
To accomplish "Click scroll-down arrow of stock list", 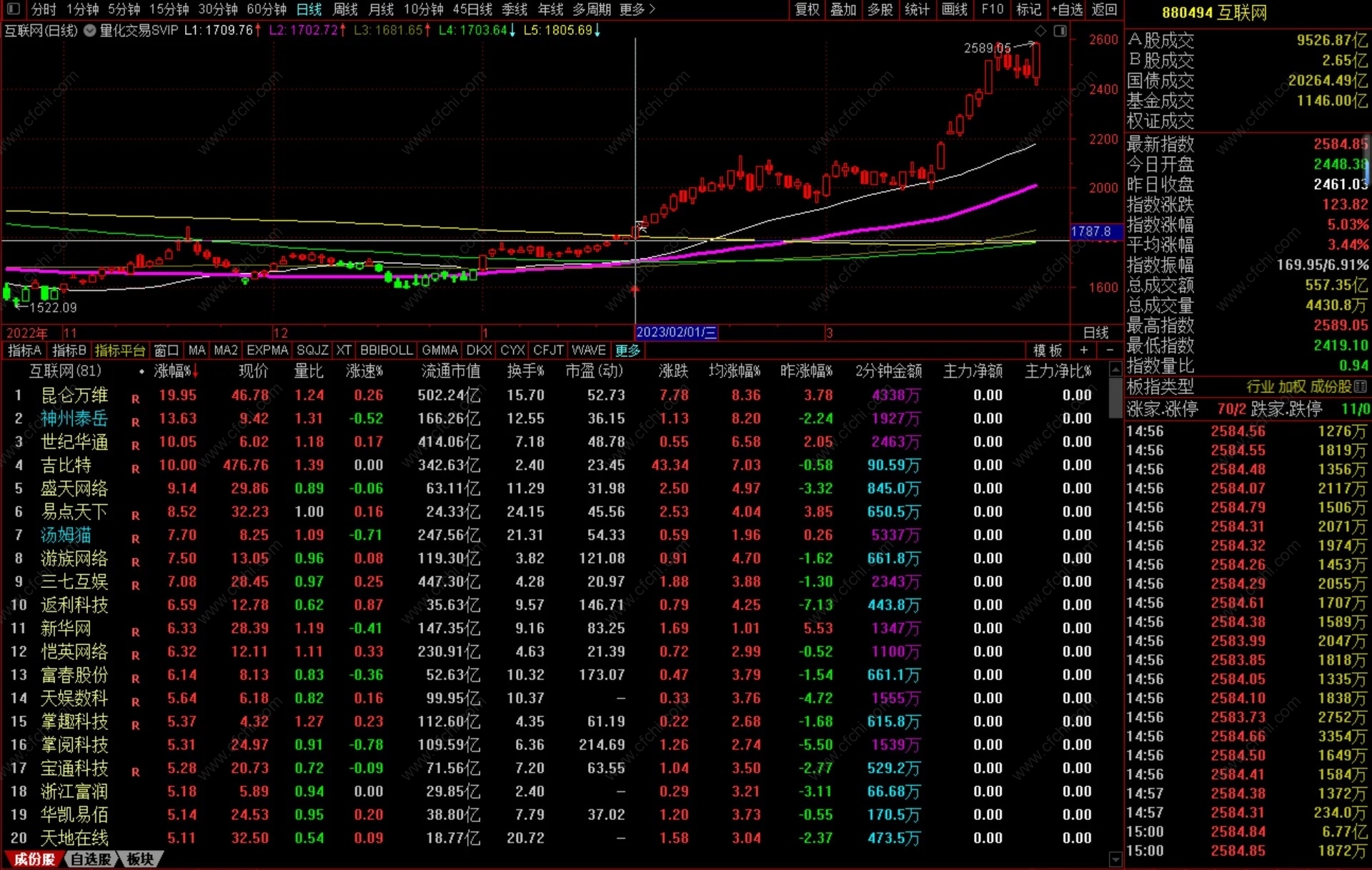I will 1115,858.
